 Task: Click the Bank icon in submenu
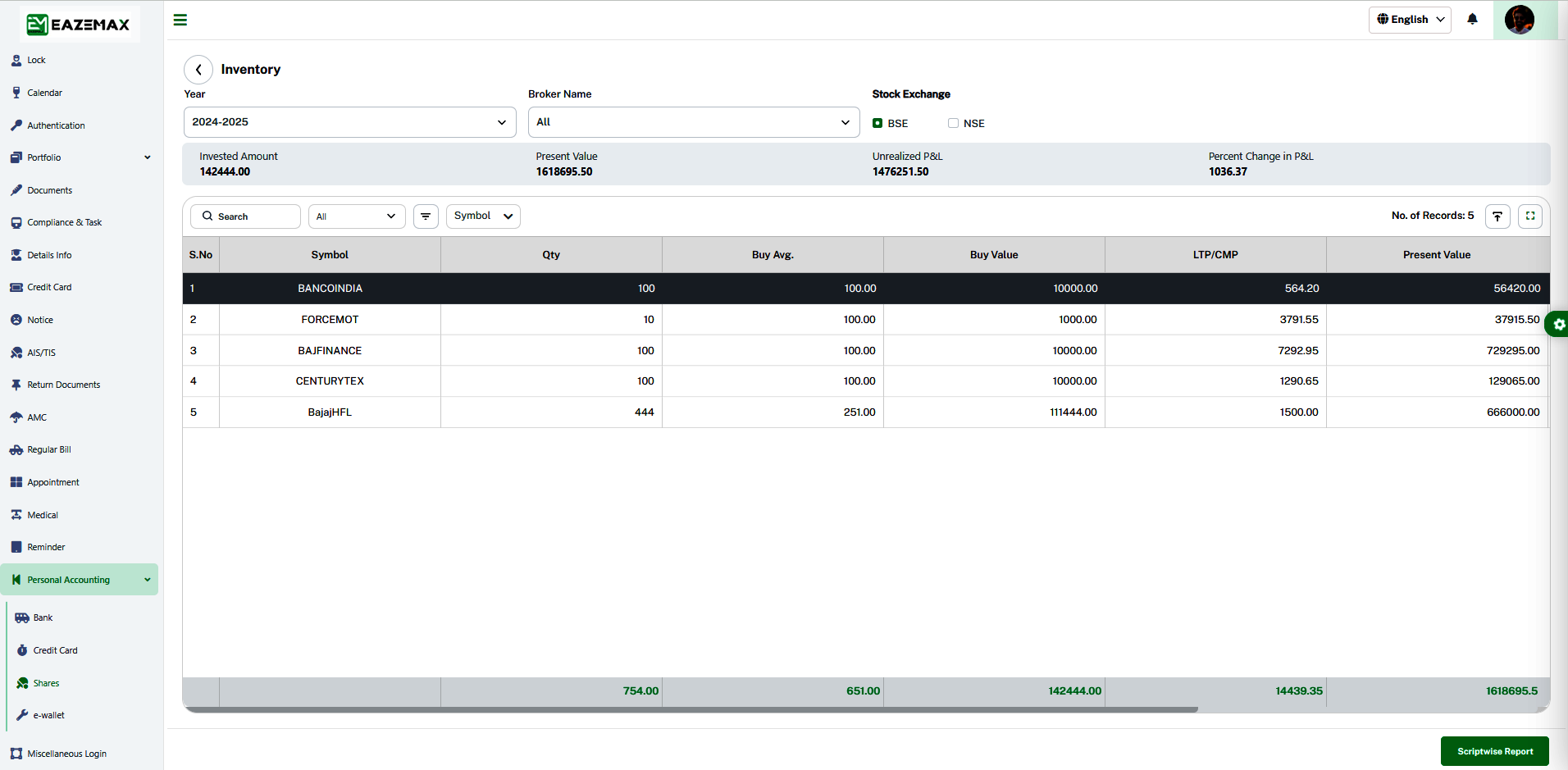click(x=22, y=617)
